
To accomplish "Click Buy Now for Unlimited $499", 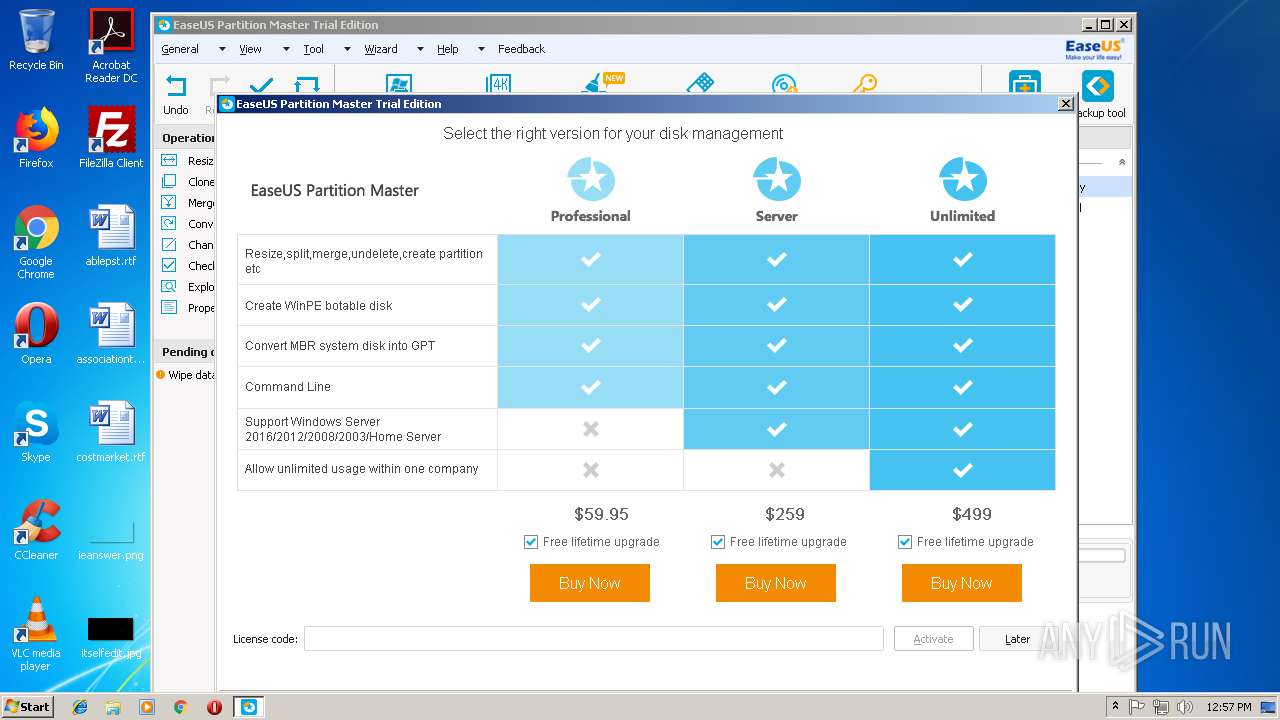I will [x=962, y=583].
